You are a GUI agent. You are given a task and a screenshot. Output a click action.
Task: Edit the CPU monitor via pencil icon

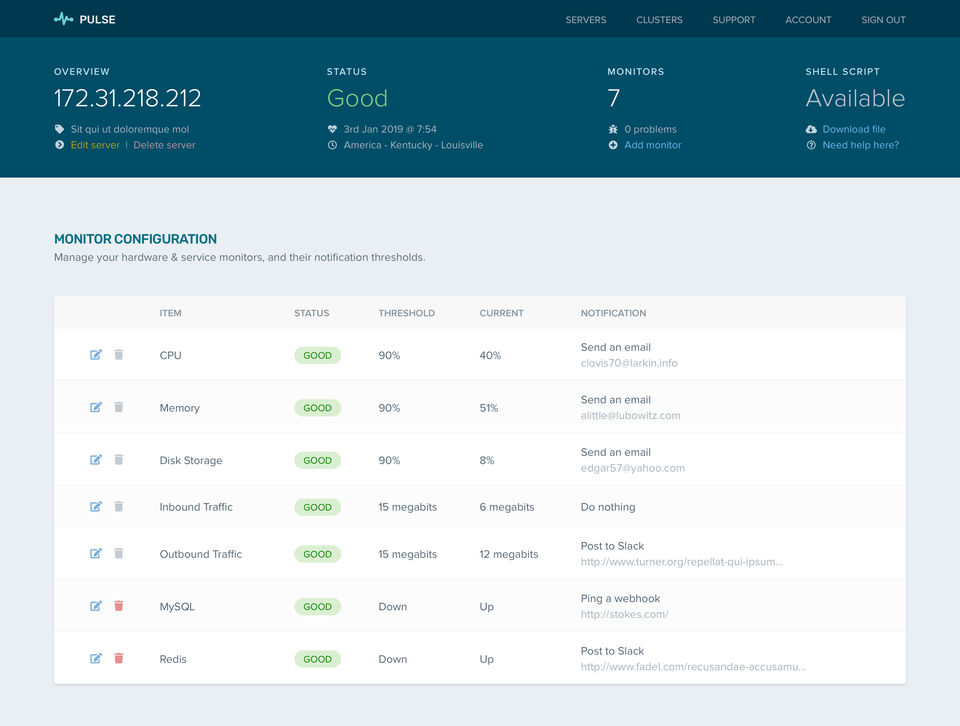coord(96,355)
